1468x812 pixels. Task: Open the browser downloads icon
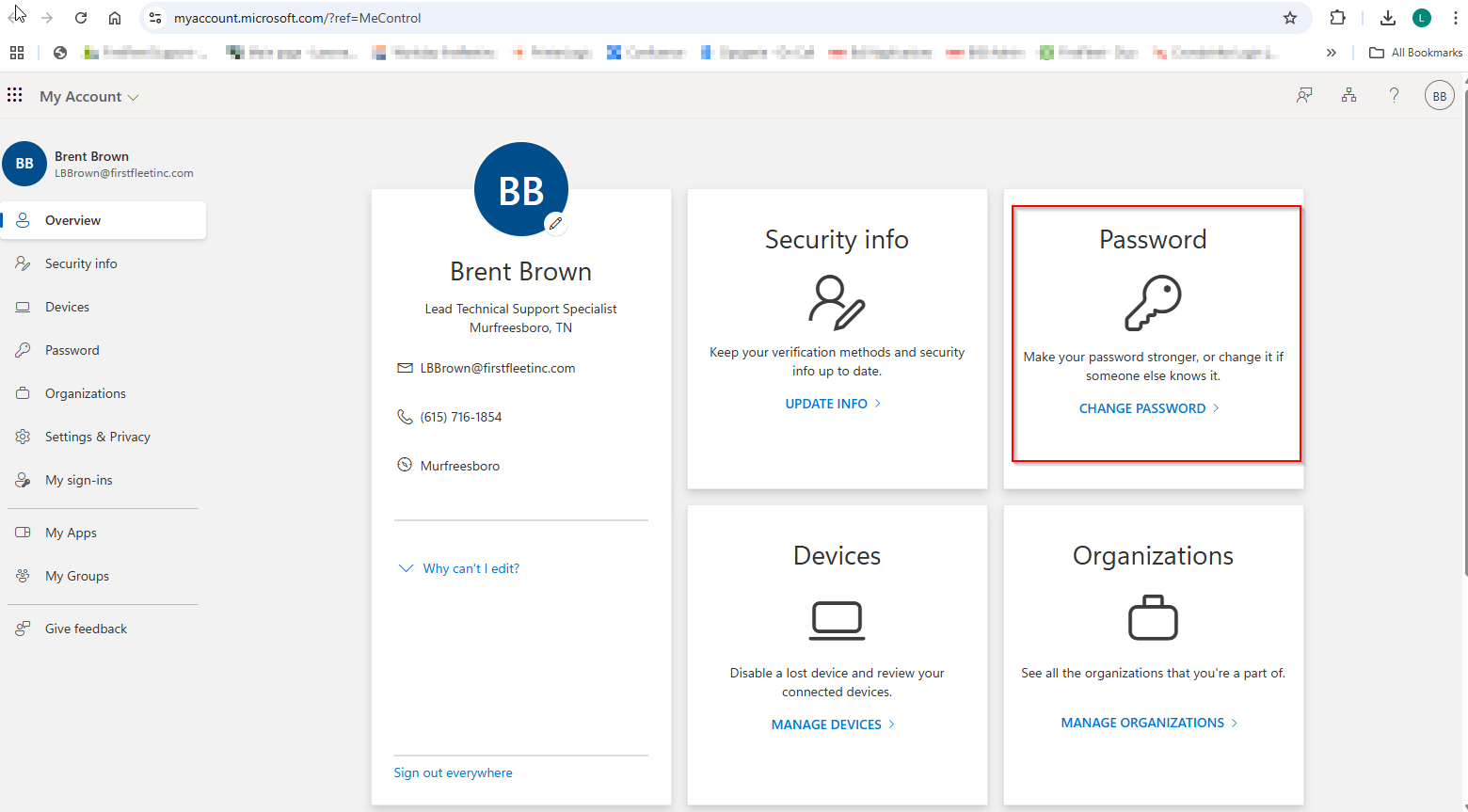coord(1388,18)
